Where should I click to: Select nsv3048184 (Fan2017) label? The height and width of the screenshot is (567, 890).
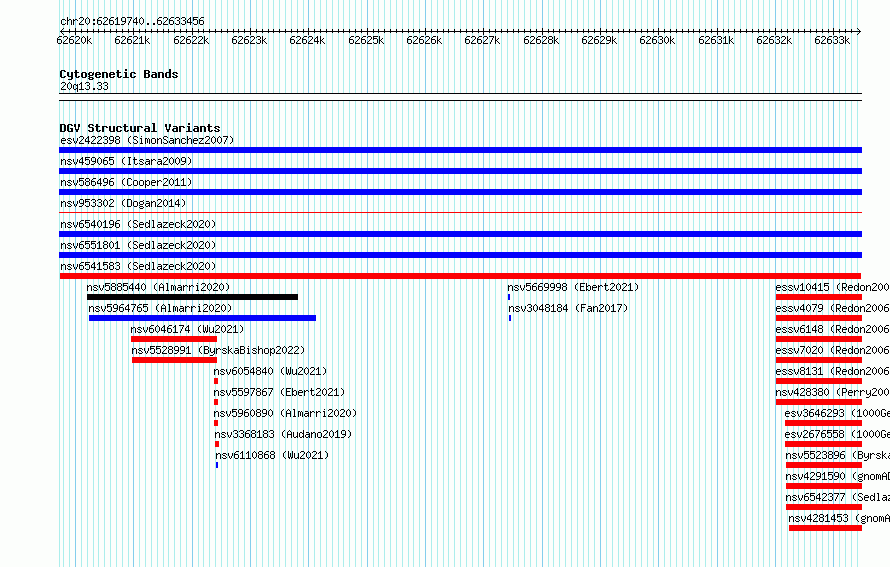point(568,308)
